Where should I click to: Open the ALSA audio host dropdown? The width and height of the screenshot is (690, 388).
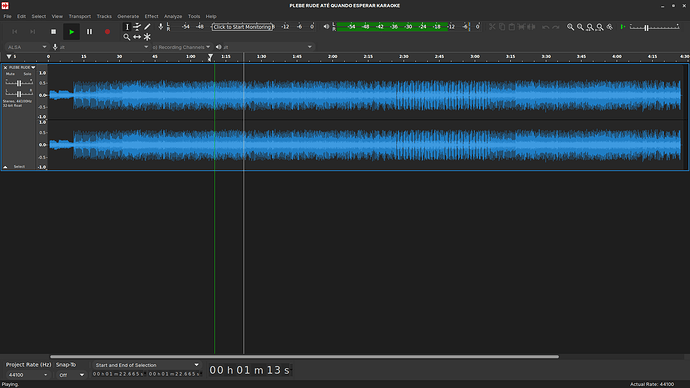pos(26,47)
